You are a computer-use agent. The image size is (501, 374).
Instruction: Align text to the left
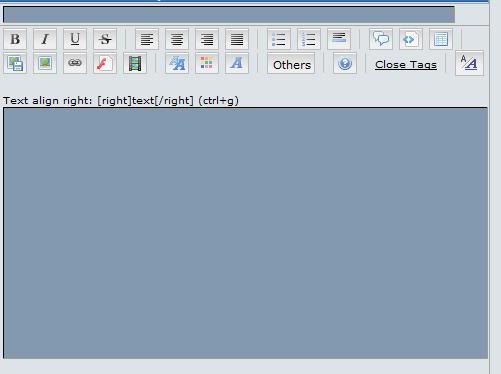(147, 39)
